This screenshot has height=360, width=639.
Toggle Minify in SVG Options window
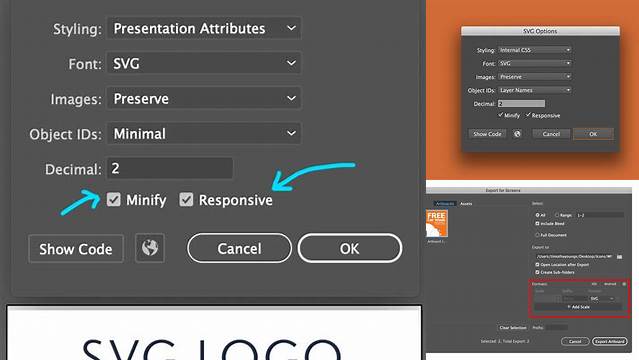(x=501, y=115)
